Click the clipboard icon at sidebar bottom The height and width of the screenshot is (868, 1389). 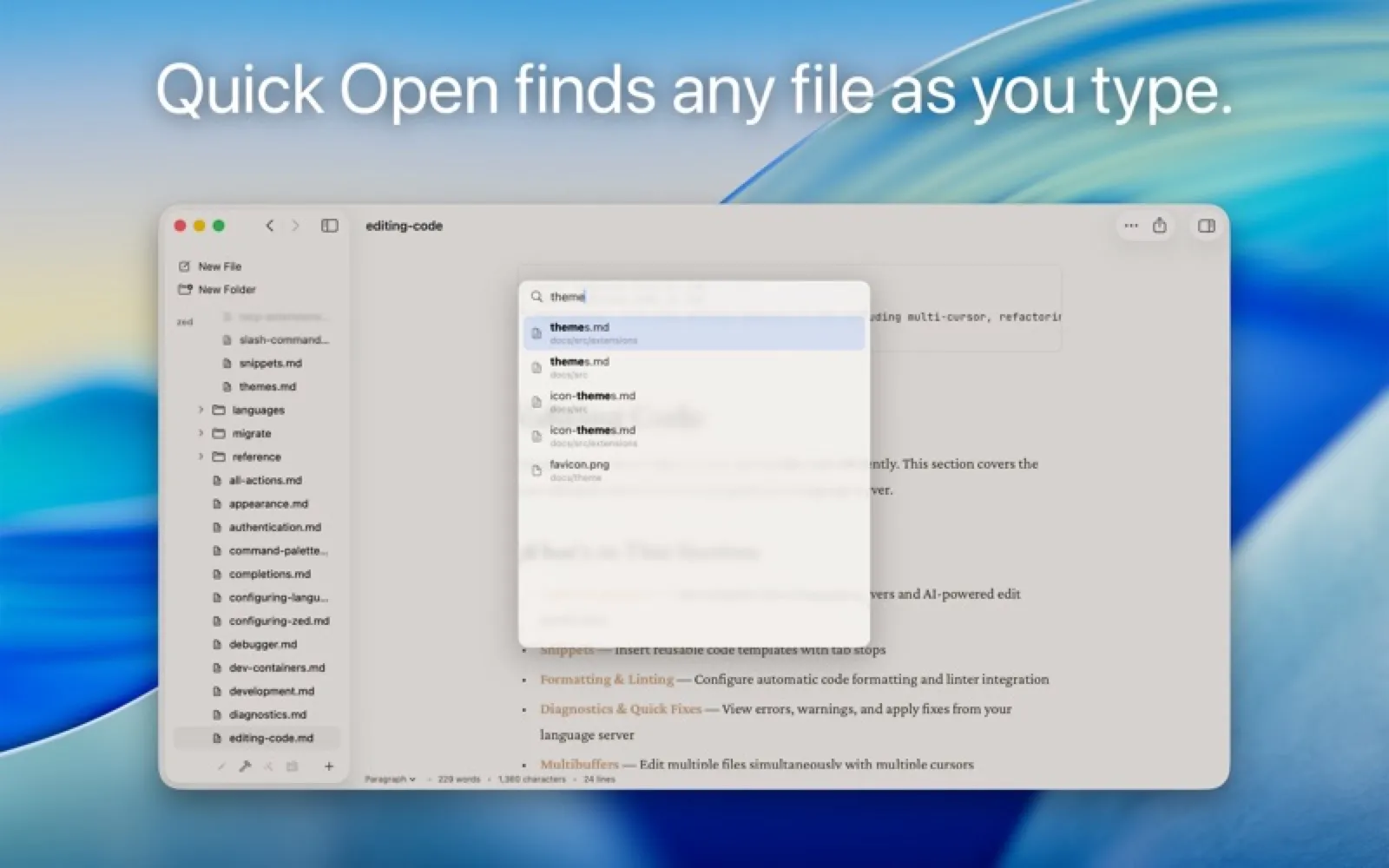[x=293, y=766]
